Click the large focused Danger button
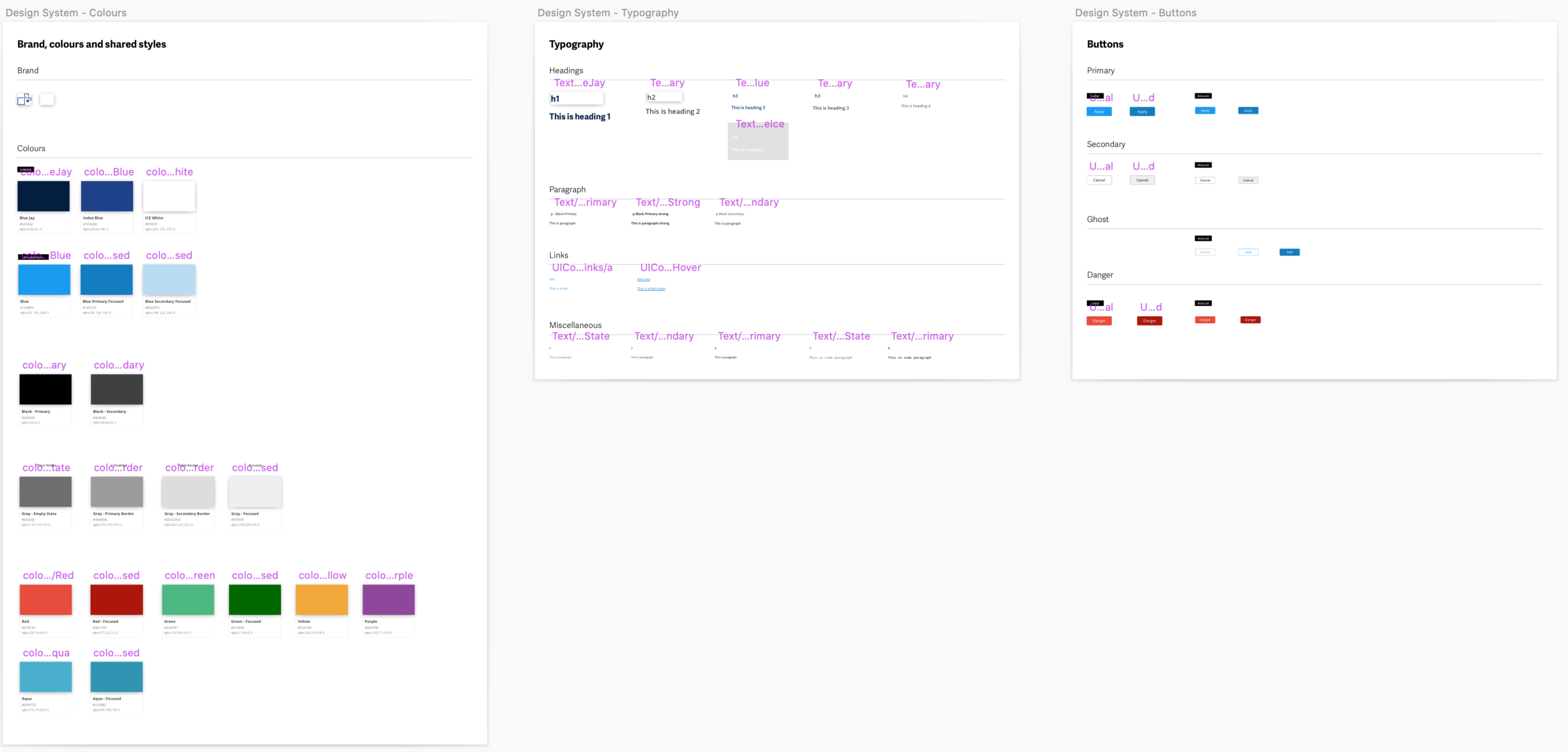The height and width of the screenshot is (752, 1568). (x=1149, y=320)
